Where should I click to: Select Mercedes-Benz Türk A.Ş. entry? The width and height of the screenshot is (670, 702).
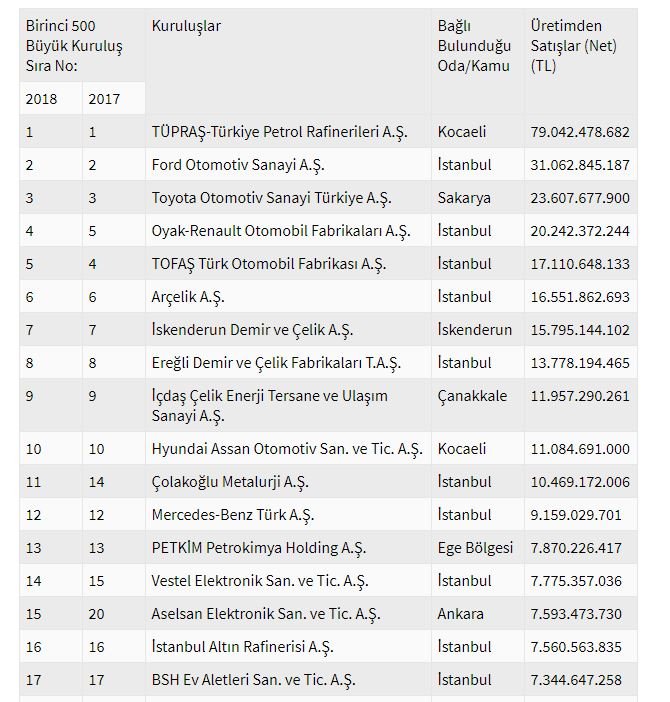click(233, 515)
